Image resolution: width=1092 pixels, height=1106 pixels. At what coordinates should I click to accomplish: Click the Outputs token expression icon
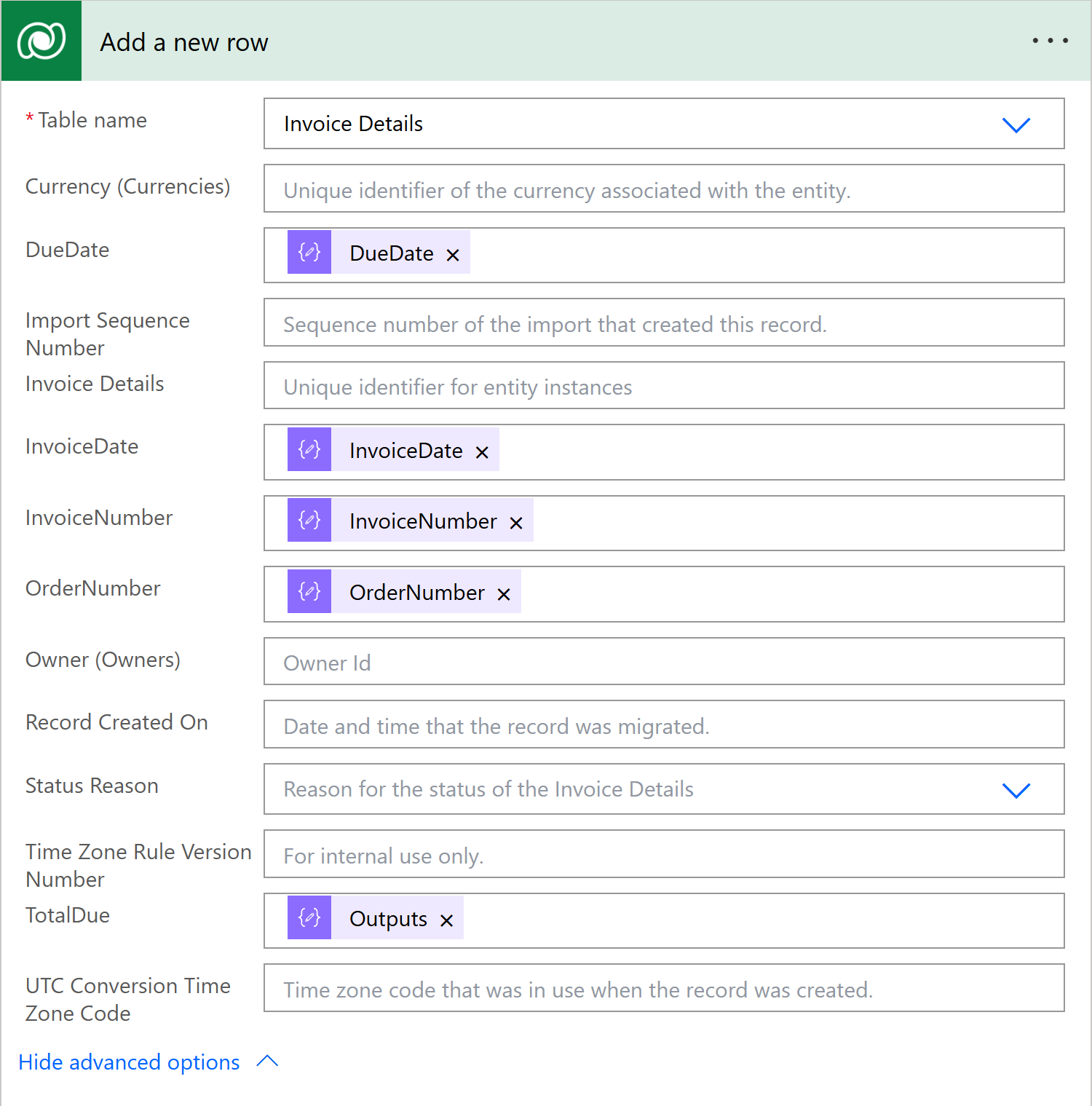(309, 917)
